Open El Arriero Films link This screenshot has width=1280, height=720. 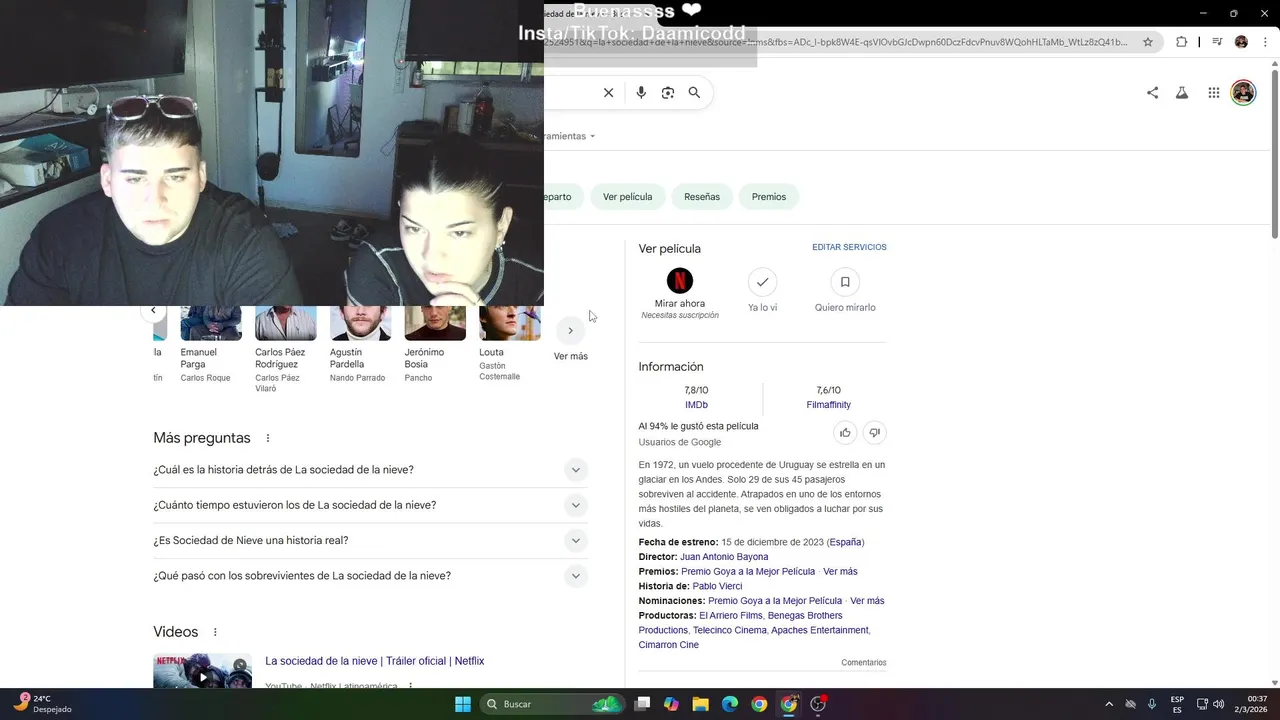730,616
